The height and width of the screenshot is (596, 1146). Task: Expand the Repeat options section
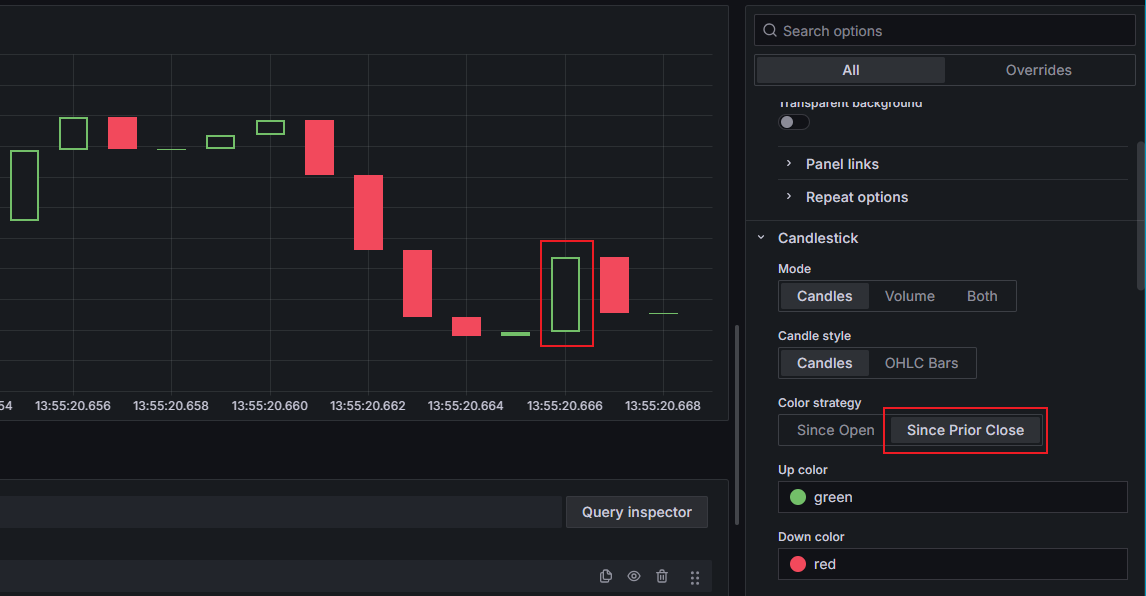click(856, 197)
